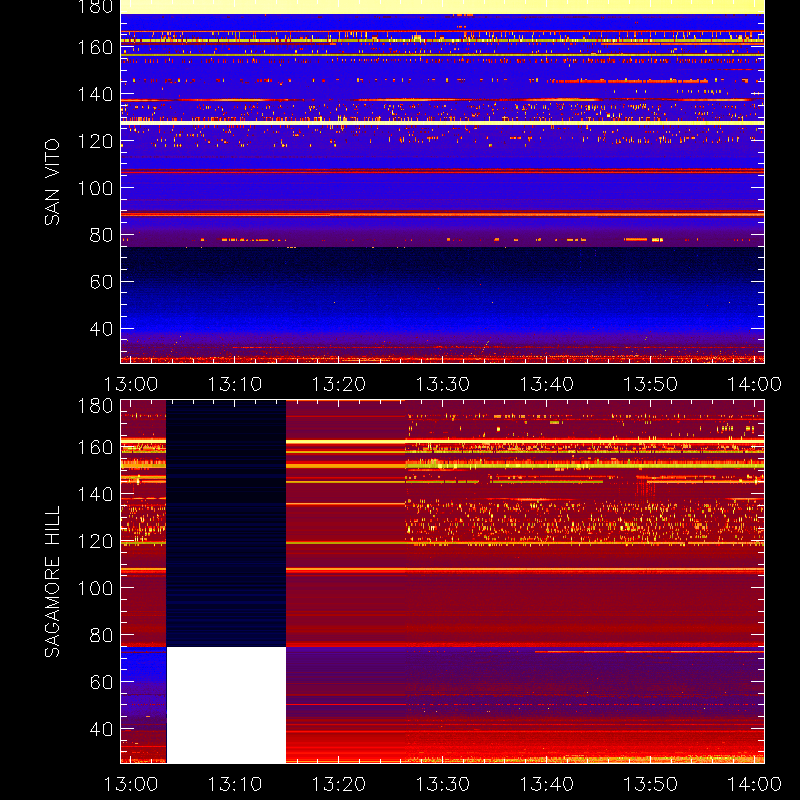Click the 160 tick label on Sagamore Hill plot

95,447
